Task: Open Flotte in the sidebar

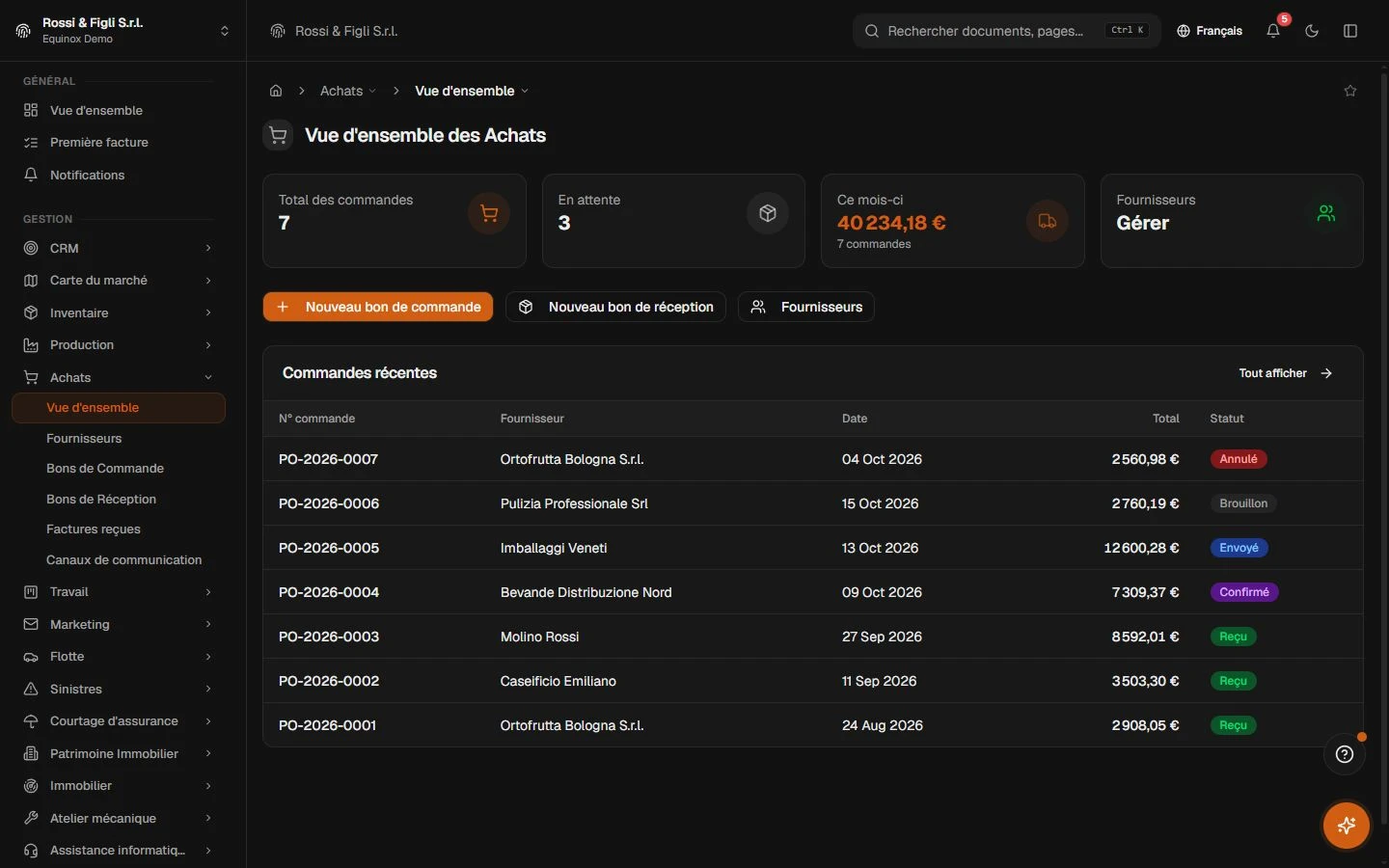Action: [x=118, y=657]
